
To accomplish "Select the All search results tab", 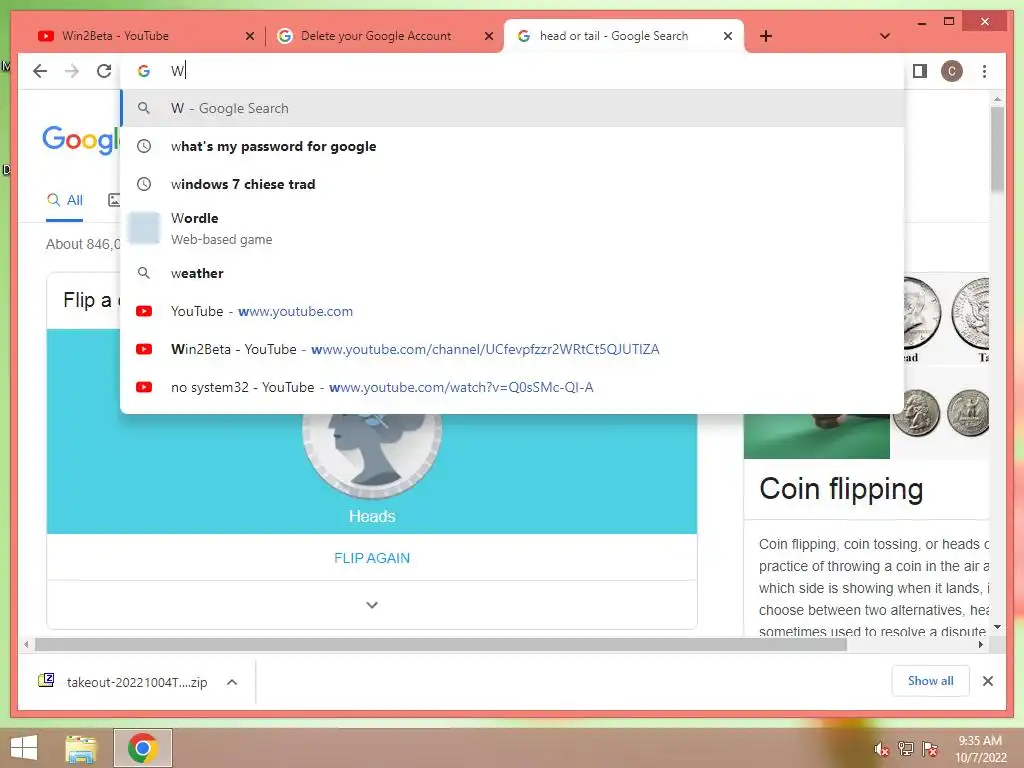I will coord(65,200).
